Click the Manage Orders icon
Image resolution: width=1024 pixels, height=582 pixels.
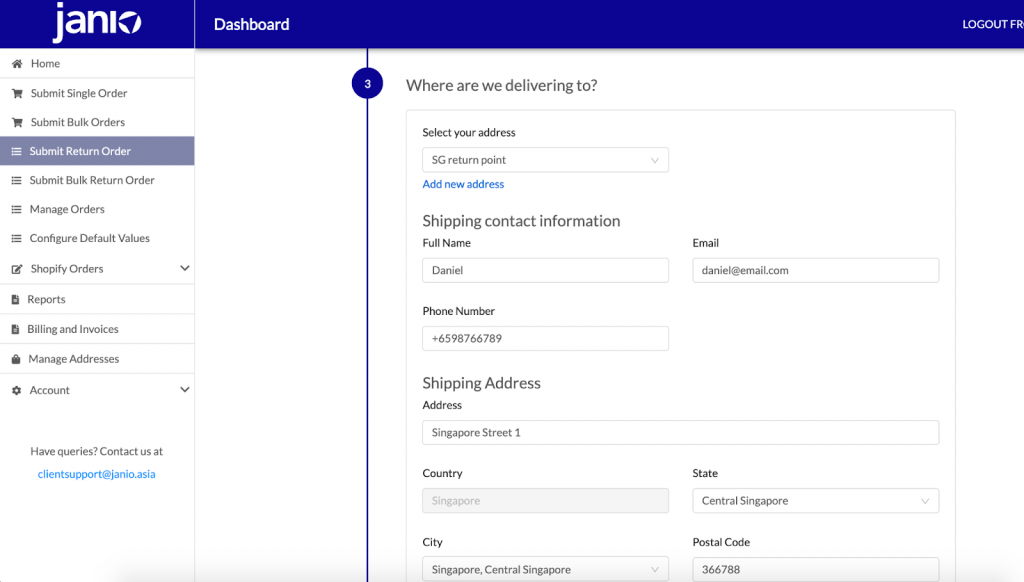pos(16,209)
